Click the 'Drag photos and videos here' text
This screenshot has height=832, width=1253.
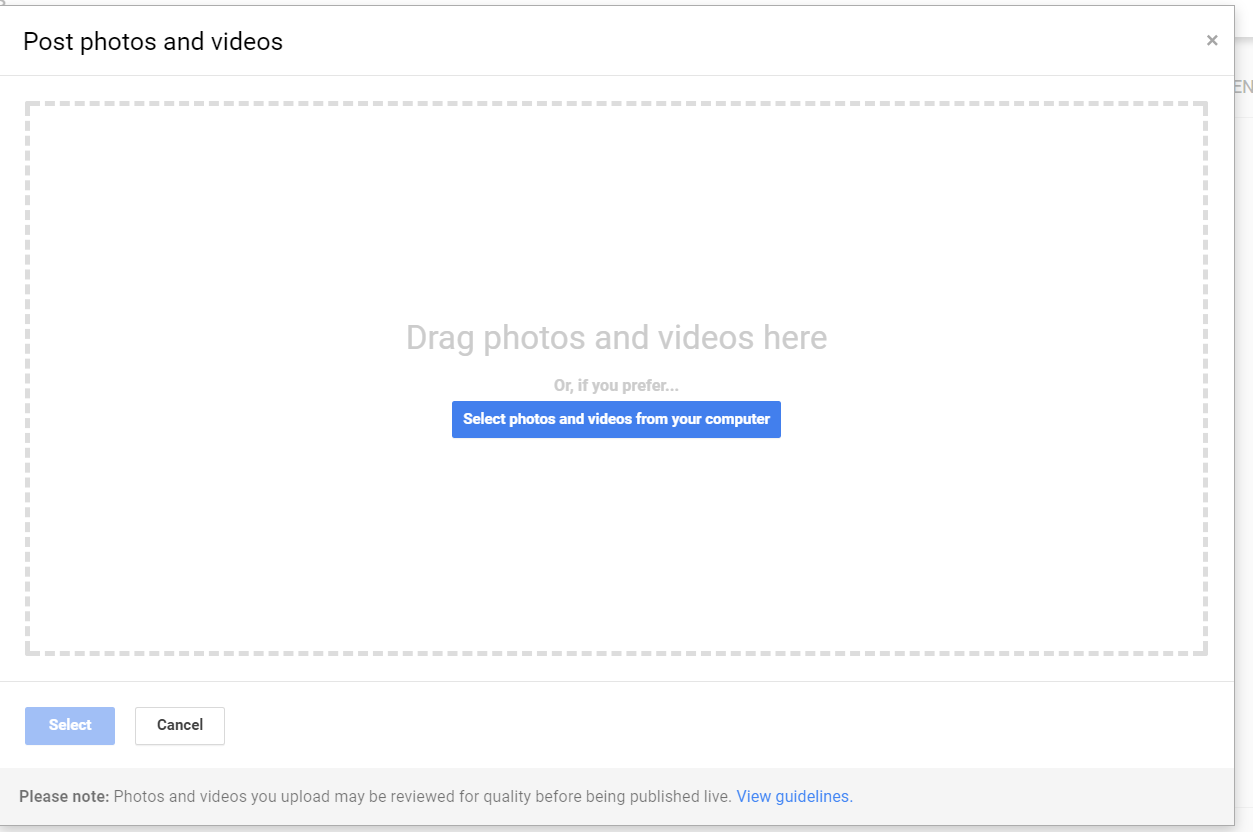(x=616, y=338)
